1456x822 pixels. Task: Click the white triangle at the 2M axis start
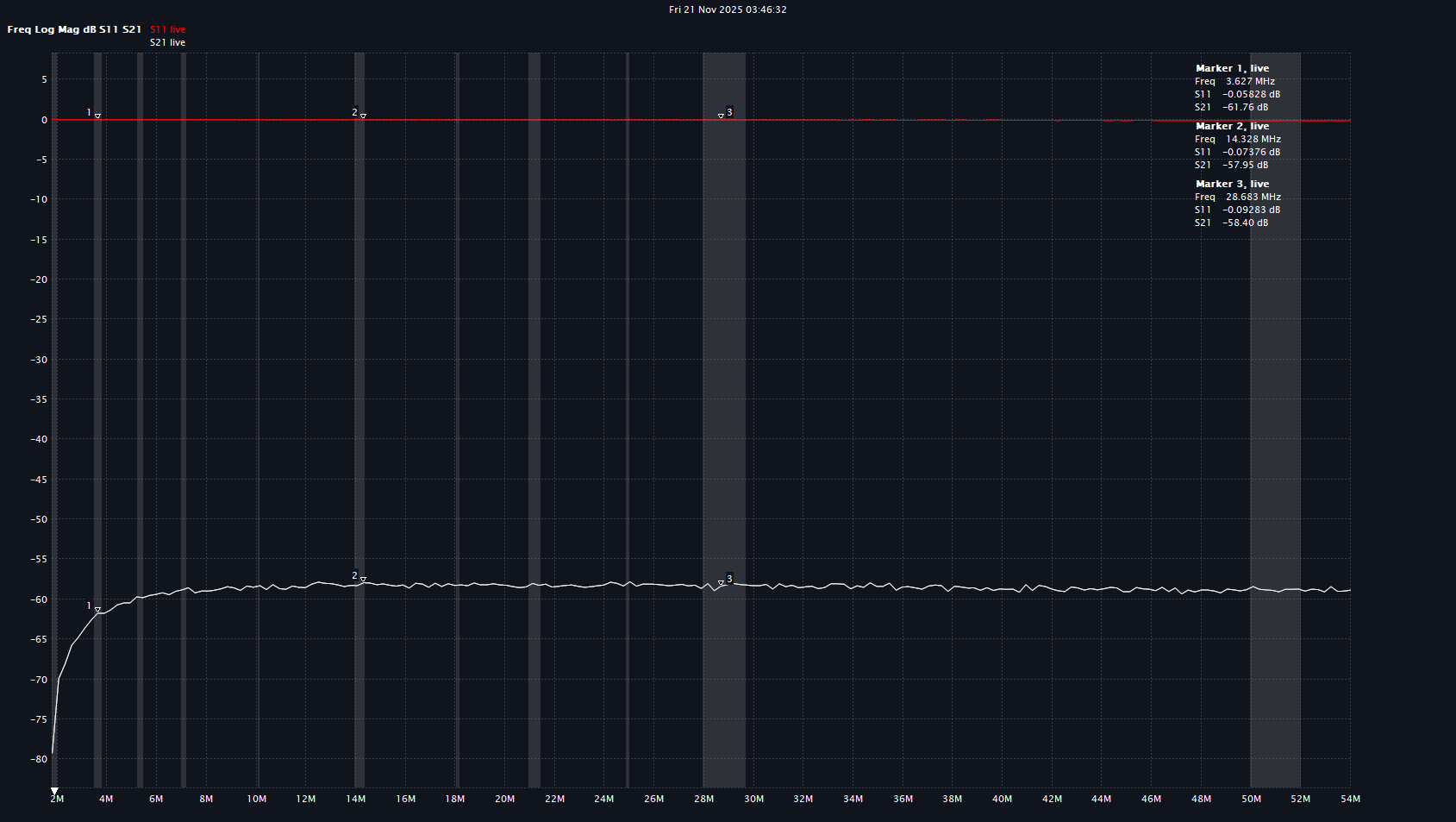point(54,791)
